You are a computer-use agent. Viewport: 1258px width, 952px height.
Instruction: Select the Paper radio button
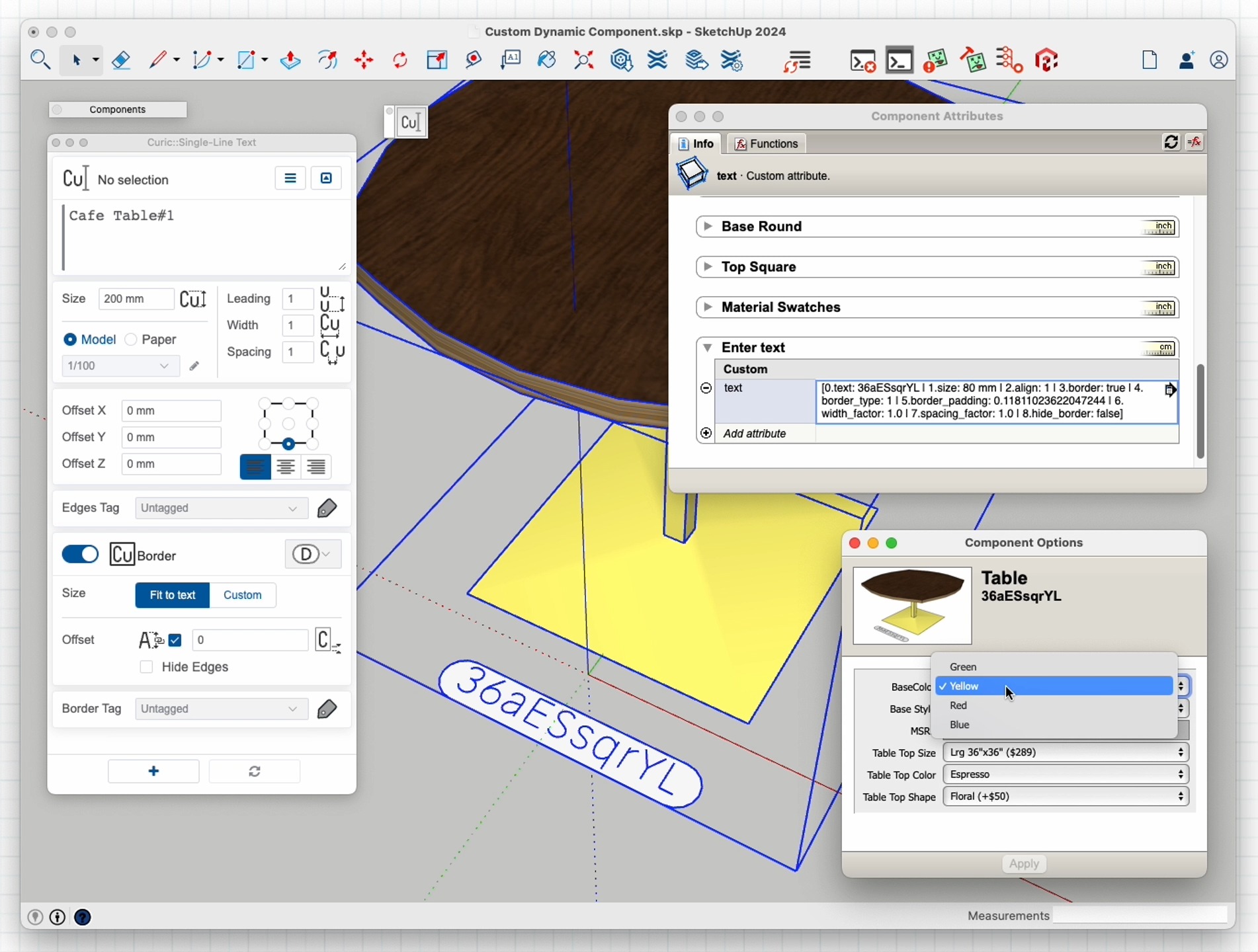pos(131,340)
